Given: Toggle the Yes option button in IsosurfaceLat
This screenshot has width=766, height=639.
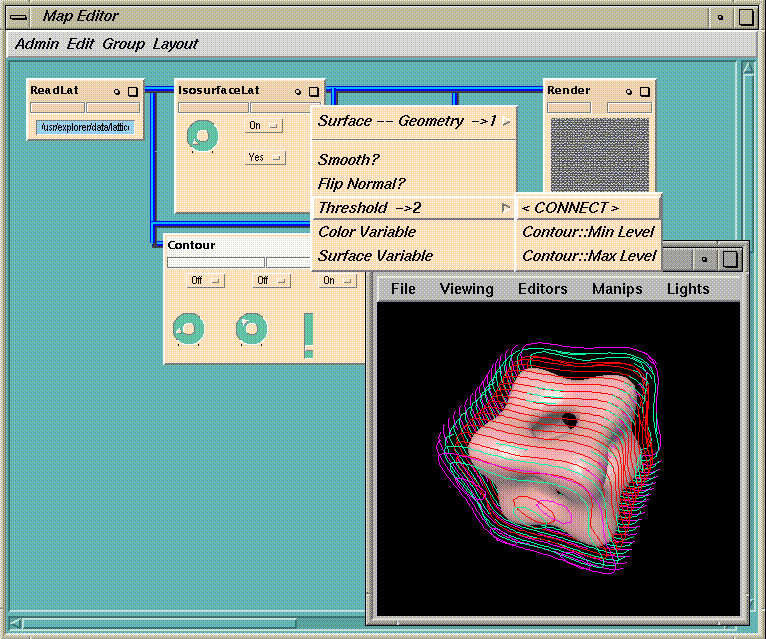Looking at the screenshot, I should click(264, 157).
